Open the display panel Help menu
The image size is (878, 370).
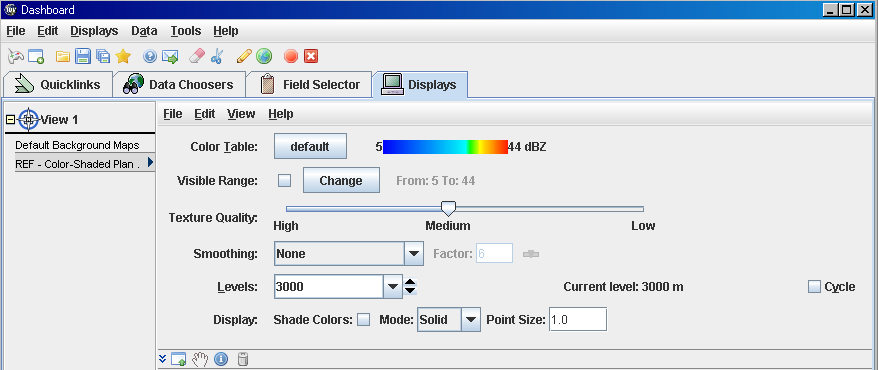click(x=281, y=114)
